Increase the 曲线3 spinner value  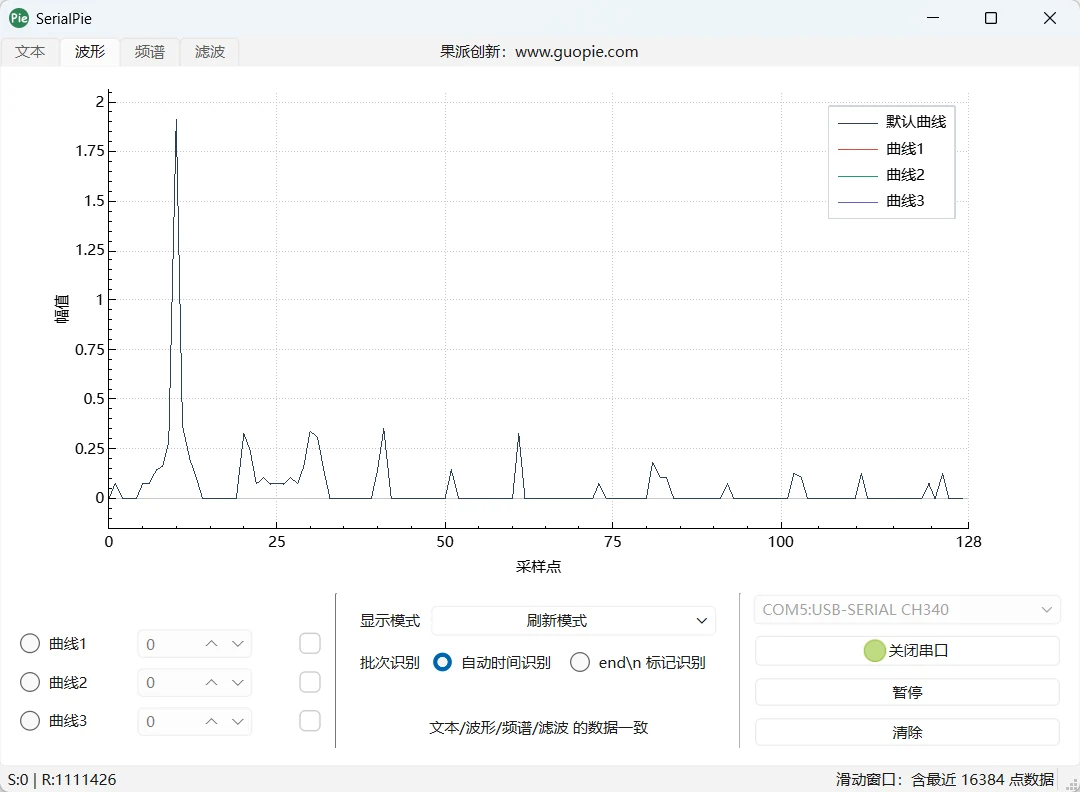211,722
